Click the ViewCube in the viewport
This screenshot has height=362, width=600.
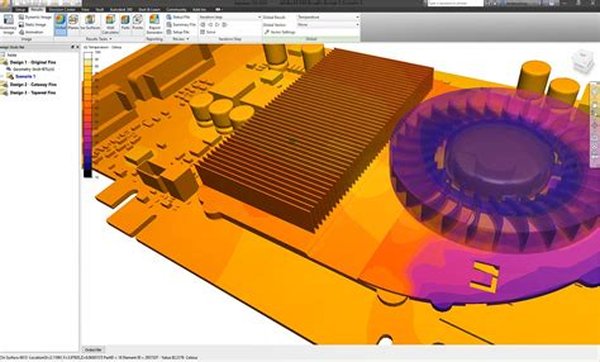pyautogui.click(x=582, y=62)
